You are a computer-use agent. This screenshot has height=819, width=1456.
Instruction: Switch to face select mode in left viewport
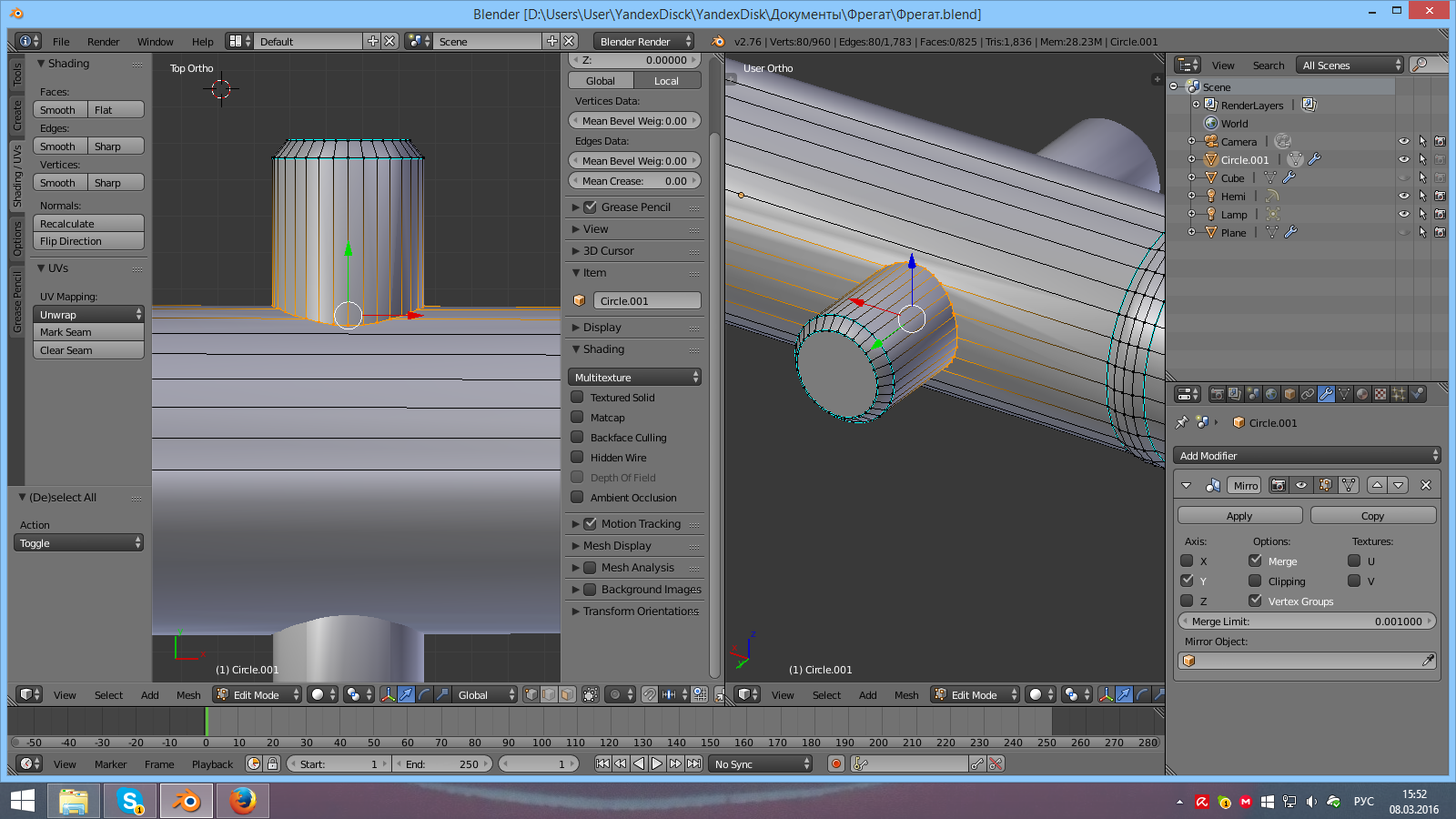567,694
